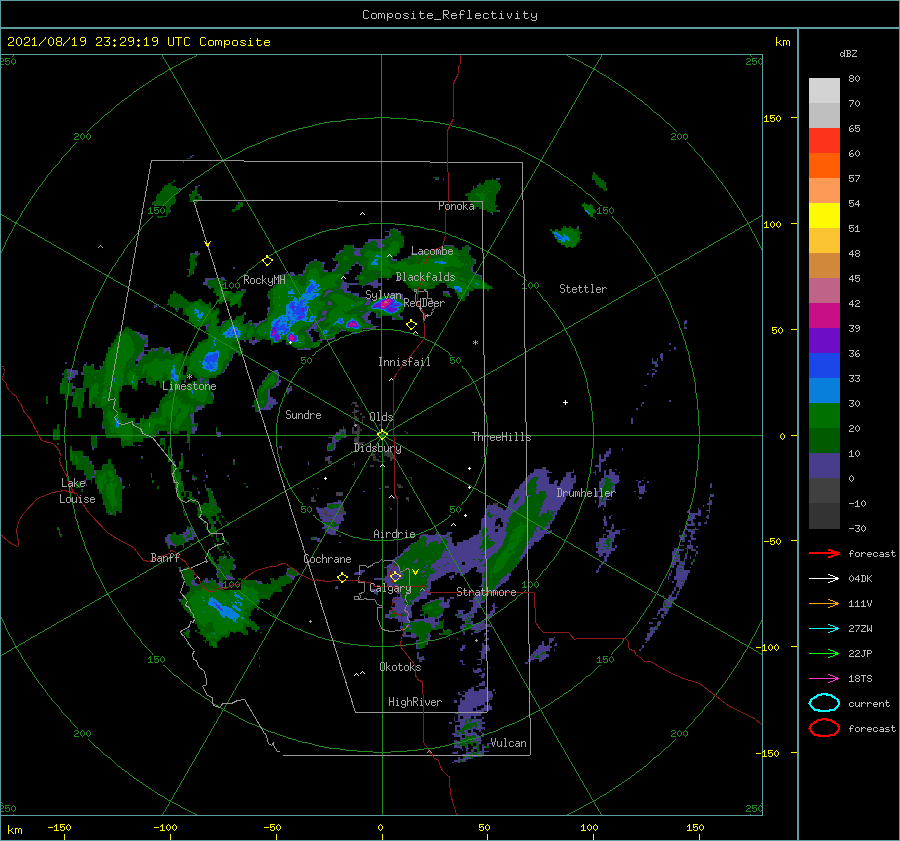Click the Lake Louise label

(77, 491)
